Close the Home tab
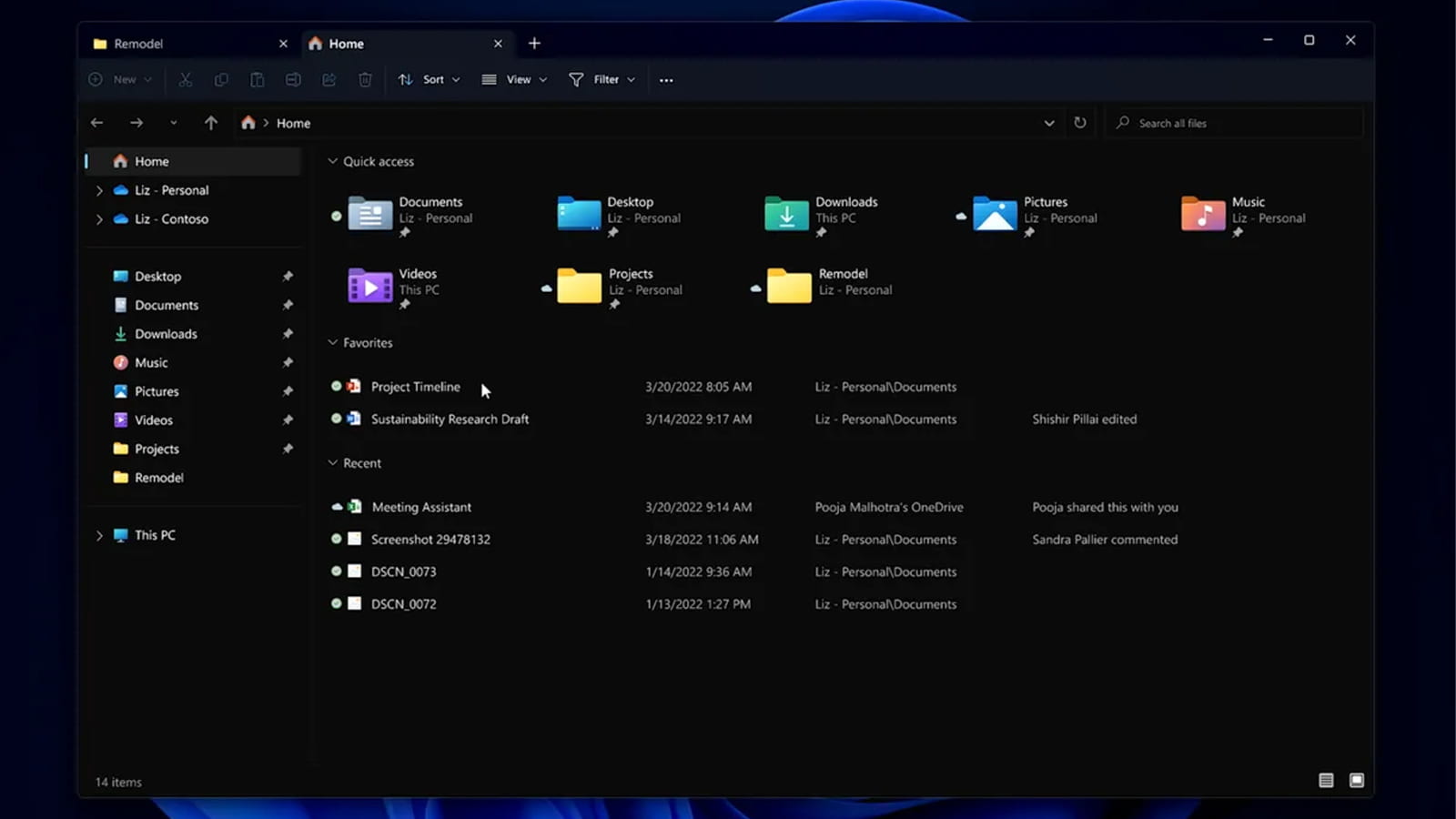This screenshot has width=1456, height=819. (x=498, y=44)
